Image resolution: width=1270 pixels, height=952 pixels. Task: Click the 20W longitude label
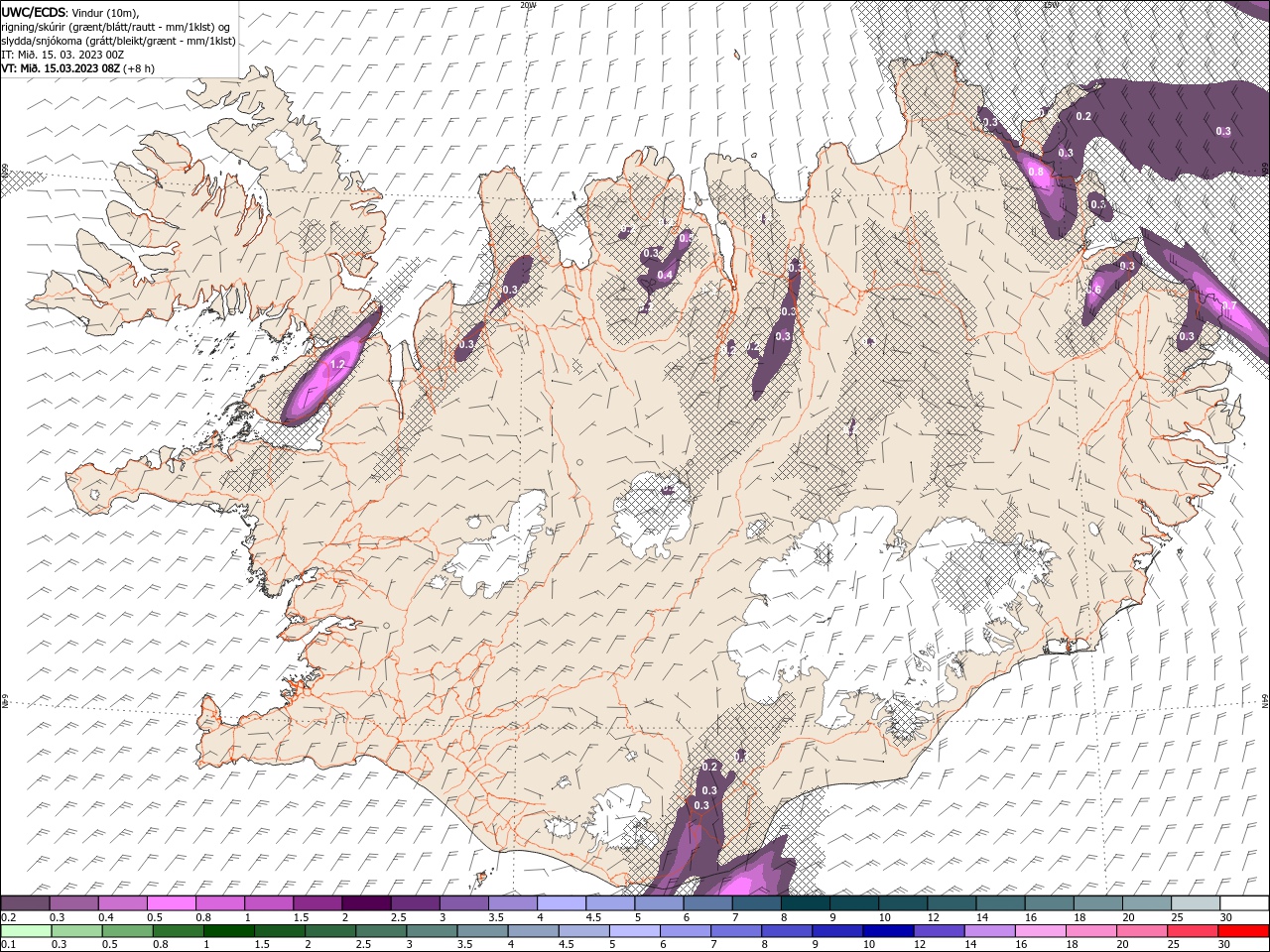[528, 5]
